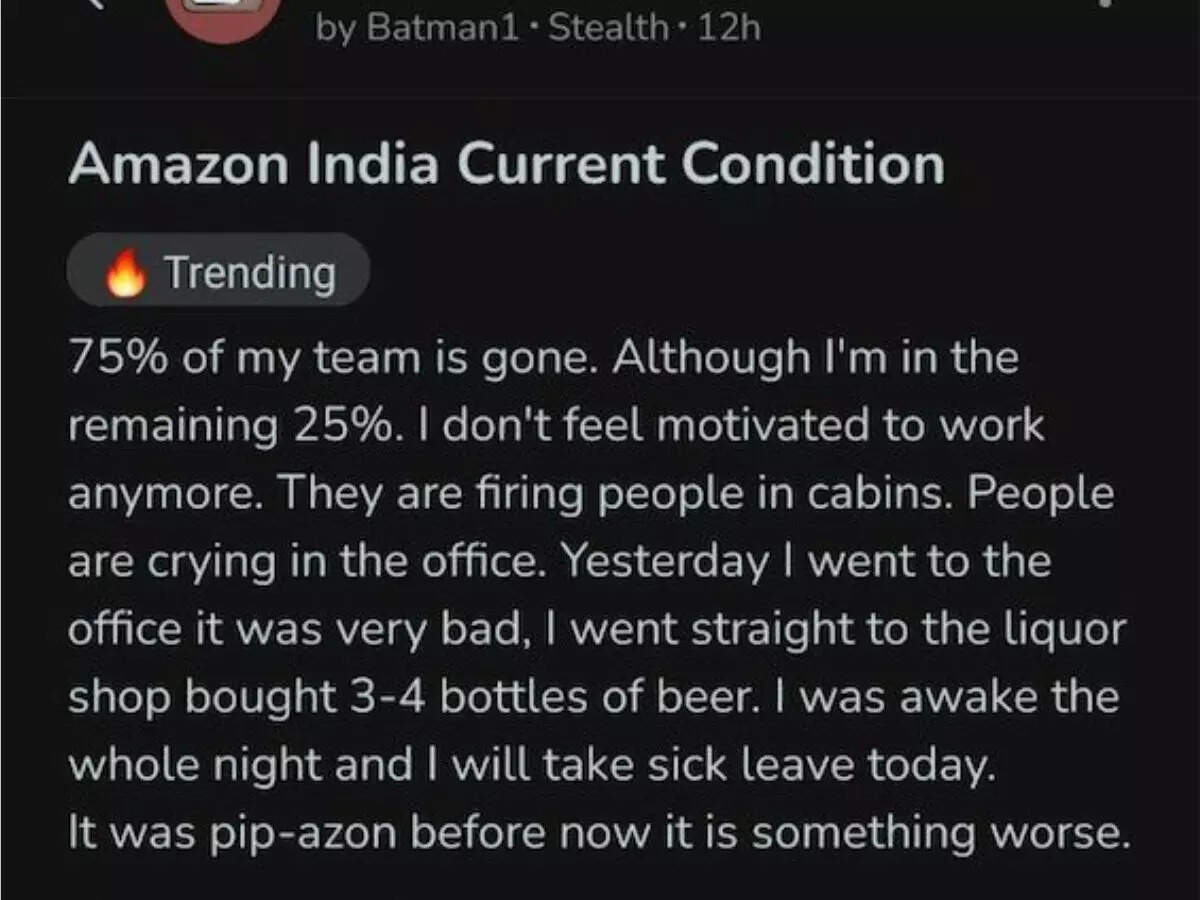This screenshot has width=1200, height=900.
Task: Open Batman1's author profile
Action: point(442,27)
